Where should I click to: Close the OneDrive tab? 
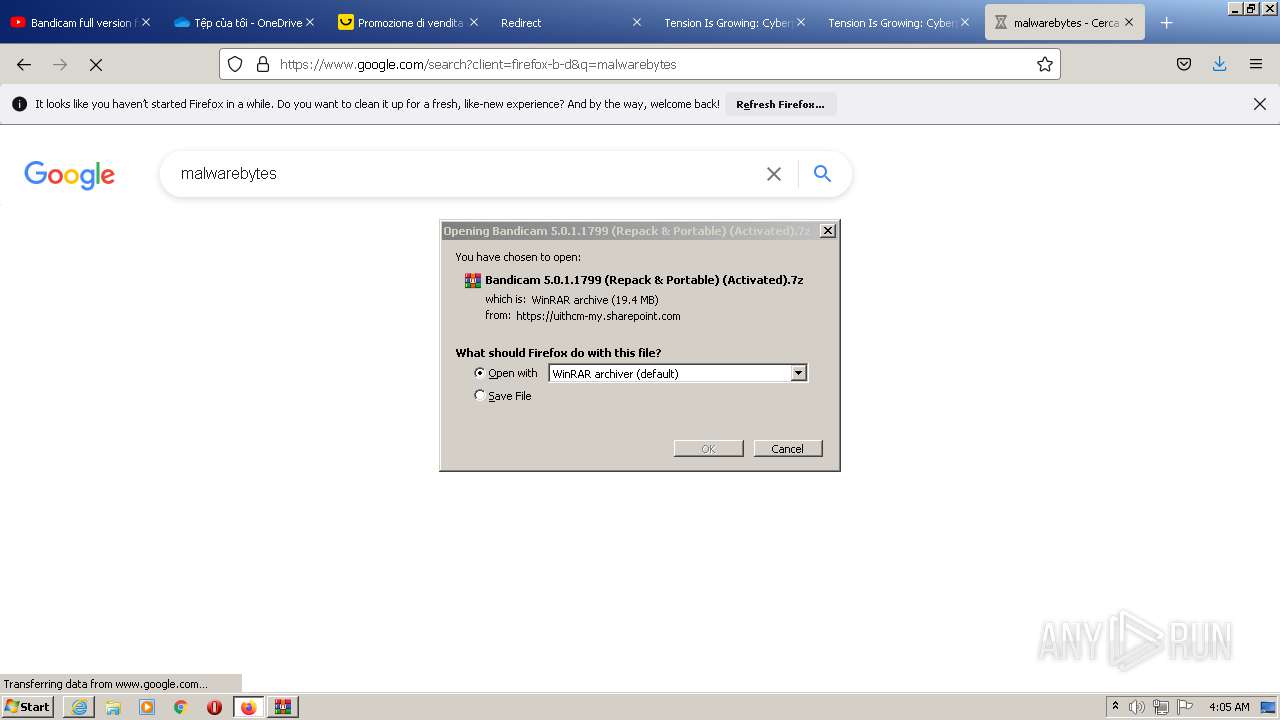tap(309, 22)
